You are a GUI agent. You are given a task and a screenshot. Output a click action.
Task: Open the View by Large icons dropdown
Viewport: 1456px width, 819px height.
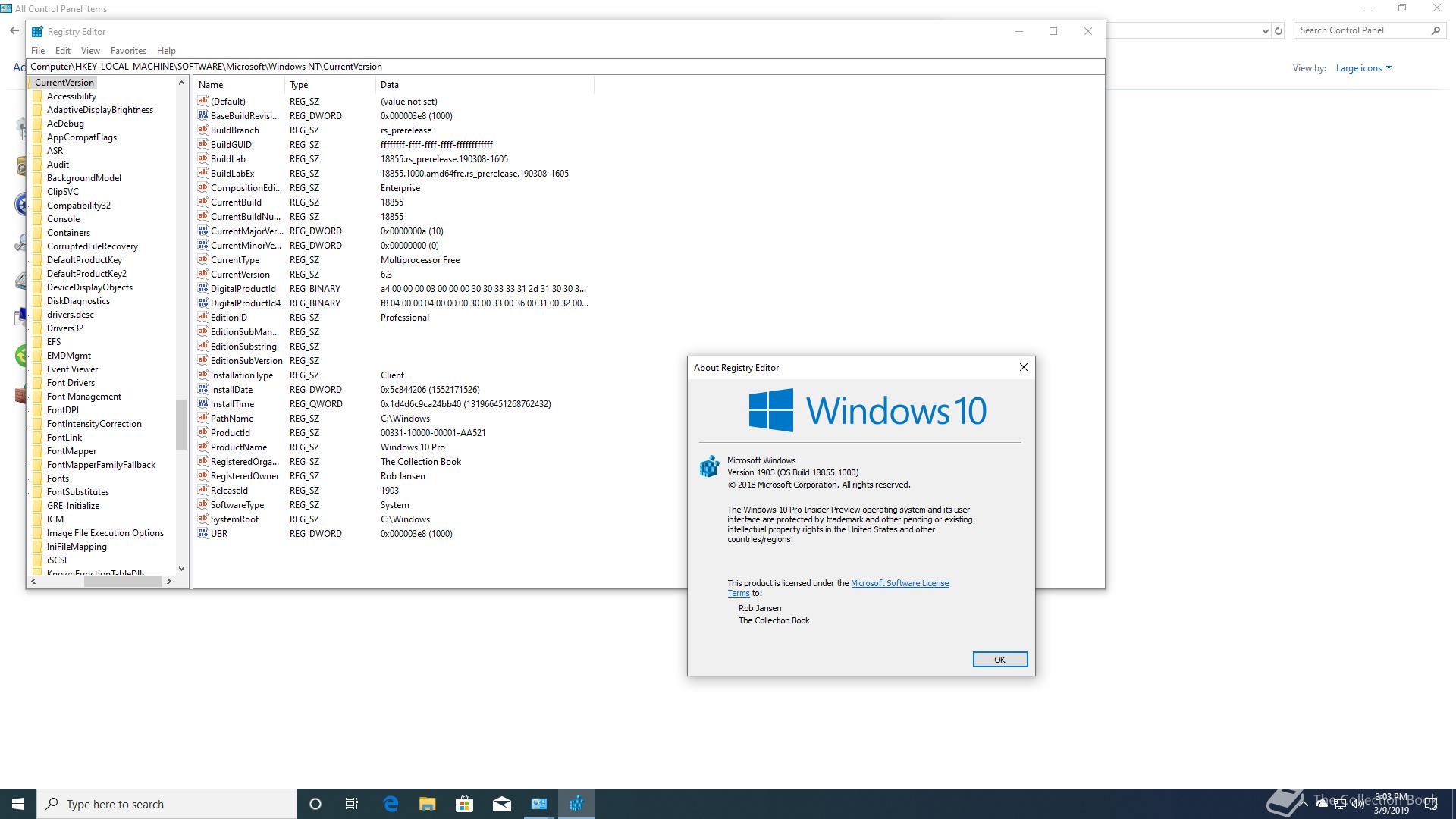pyautogui.click(x=1363, y=68)
